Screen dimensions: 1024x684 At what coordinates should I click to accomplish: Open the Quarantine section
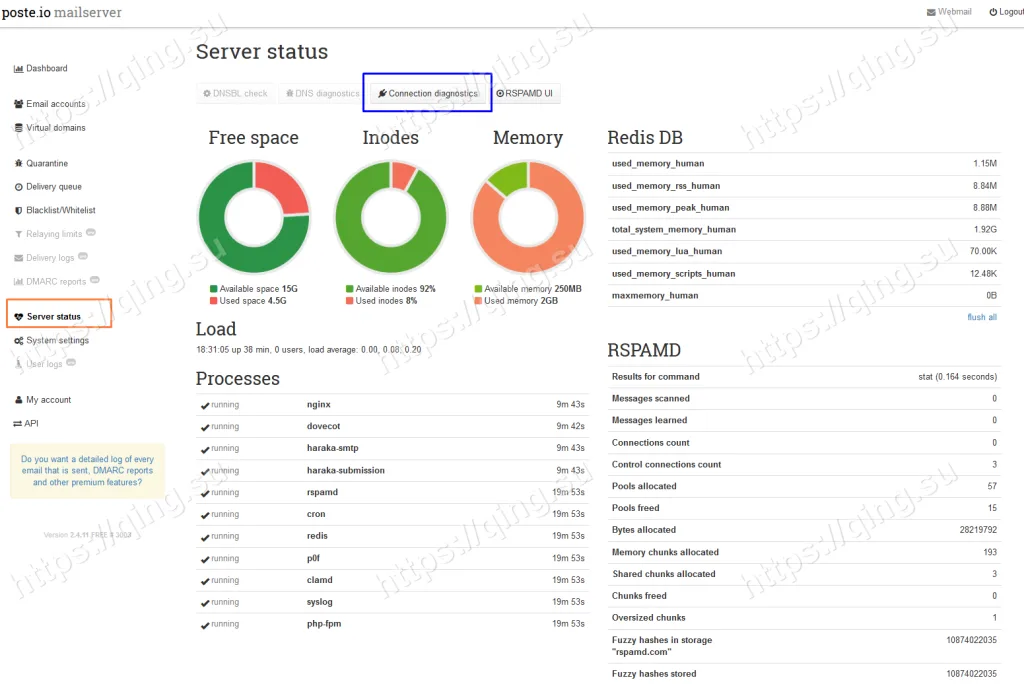coord(40,163)
